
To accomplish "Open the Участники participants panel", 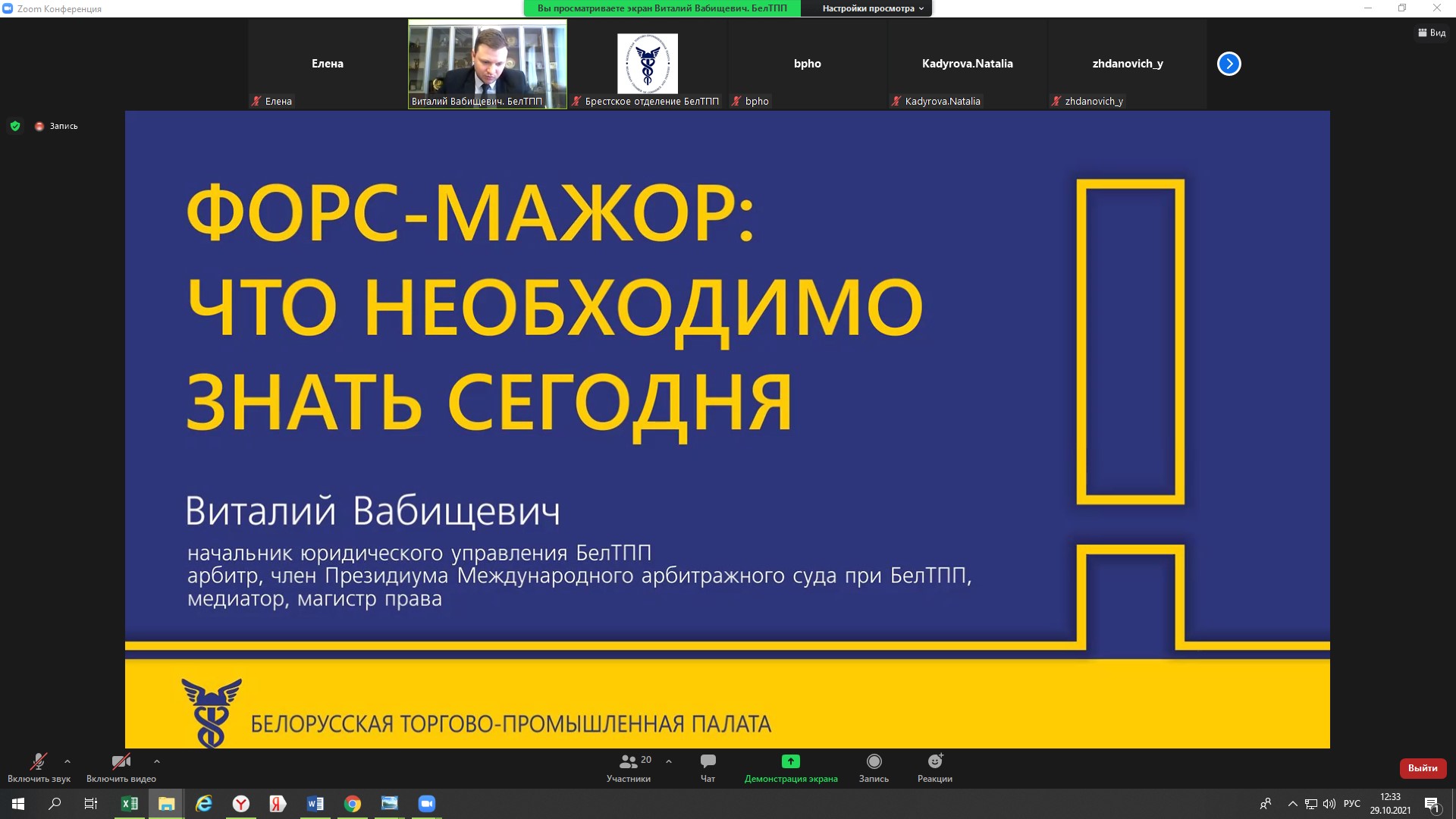I will (629, 768).
